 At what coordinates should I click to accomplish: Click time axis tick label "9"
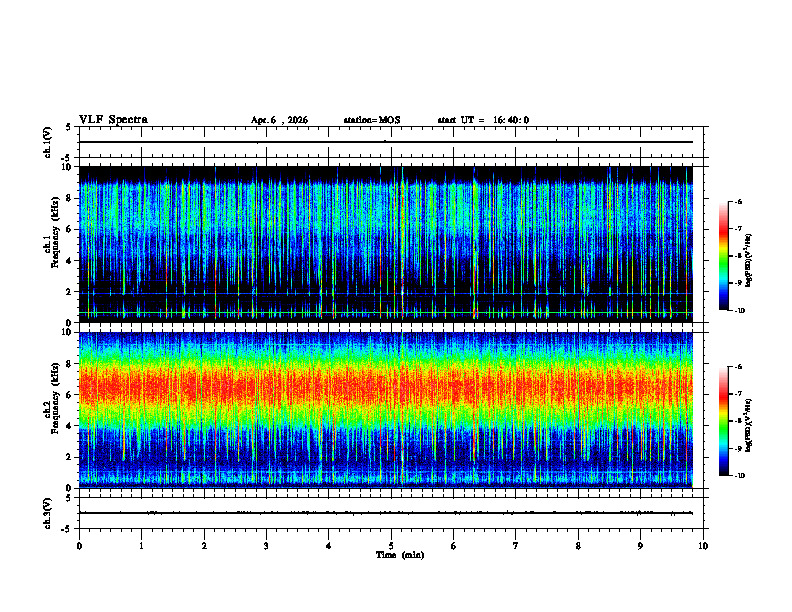[x=640, y=546]
